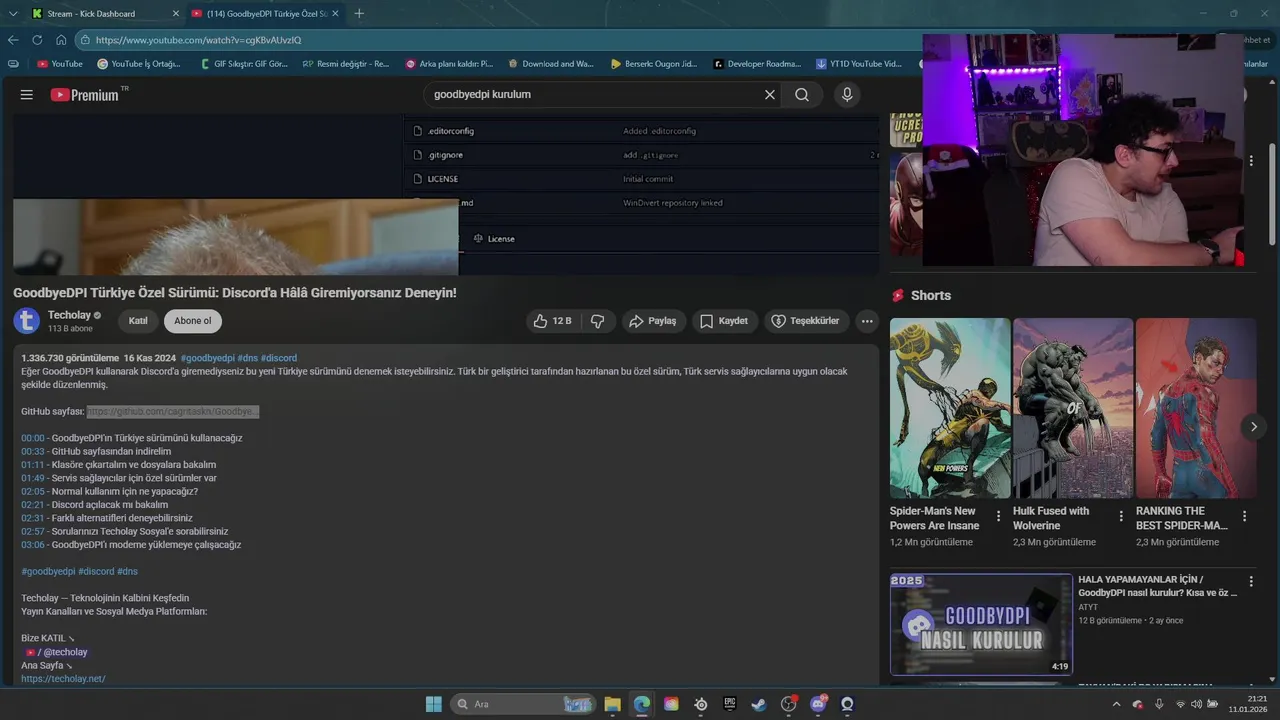Open the Teşekkürler super thanks button
Screen dimensions: 1280x720
[806, 321]
